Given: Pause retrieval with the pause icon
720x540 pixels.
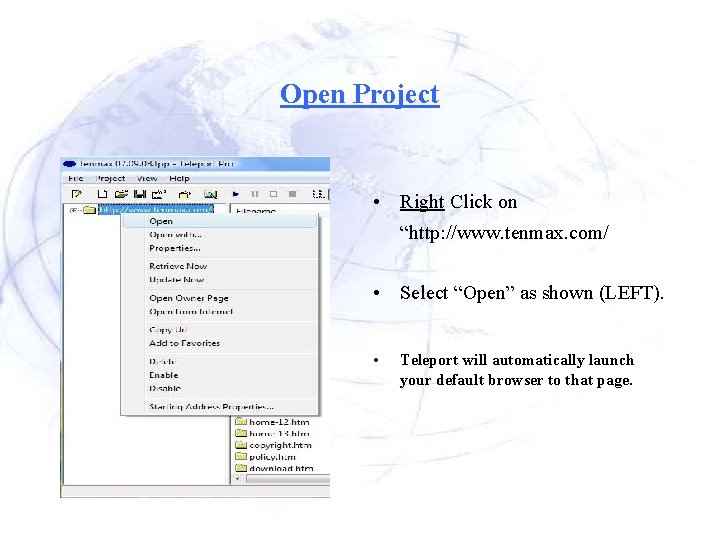Looking at the screenshot, I should [x=255, y=194].
